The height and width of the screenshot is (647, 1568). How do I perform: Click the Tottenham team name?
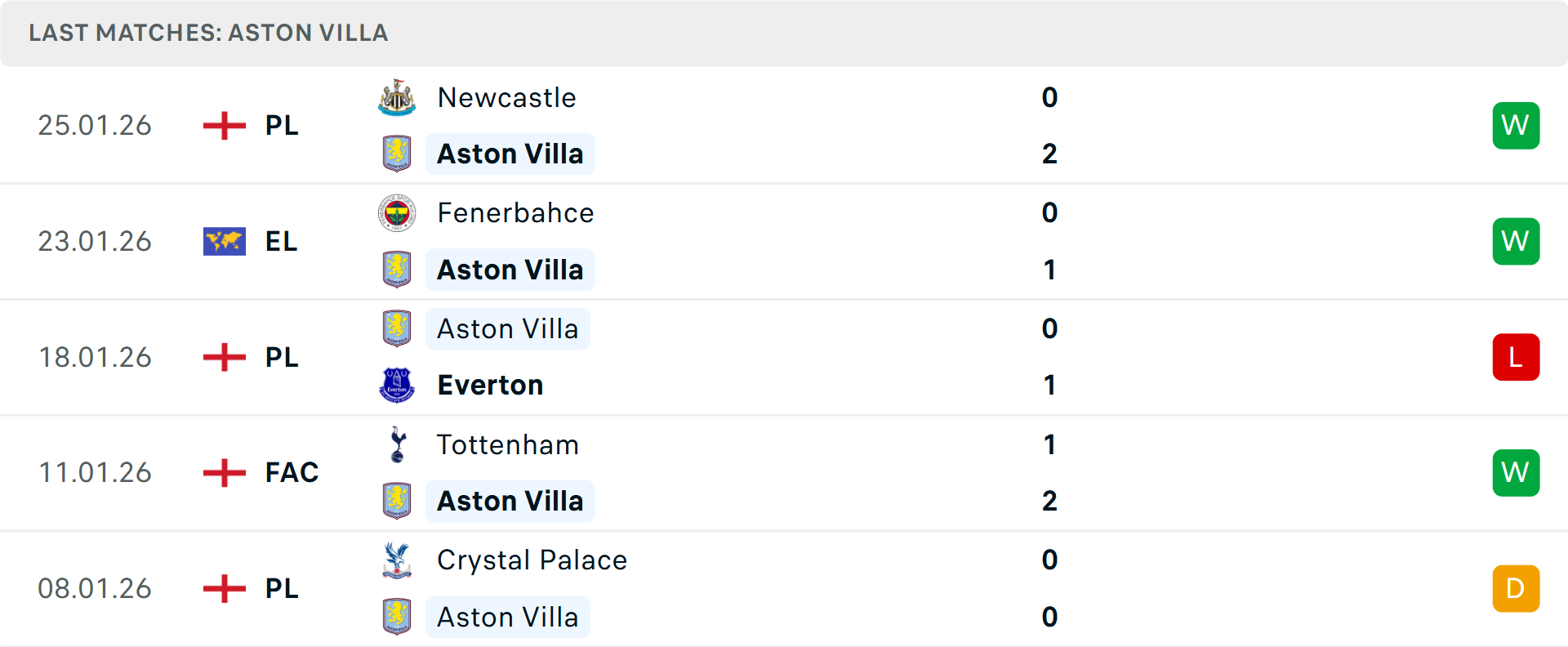pos(507,445)
